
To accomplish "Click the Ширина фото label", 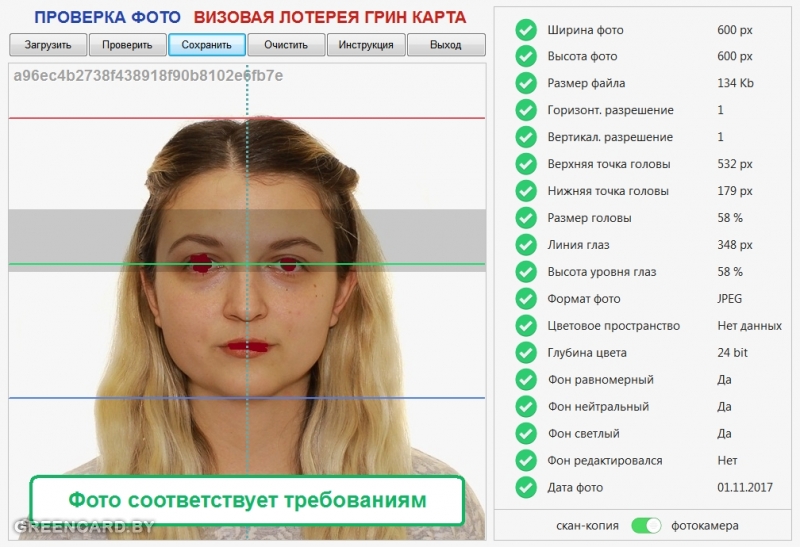I will tap(585, 30).
